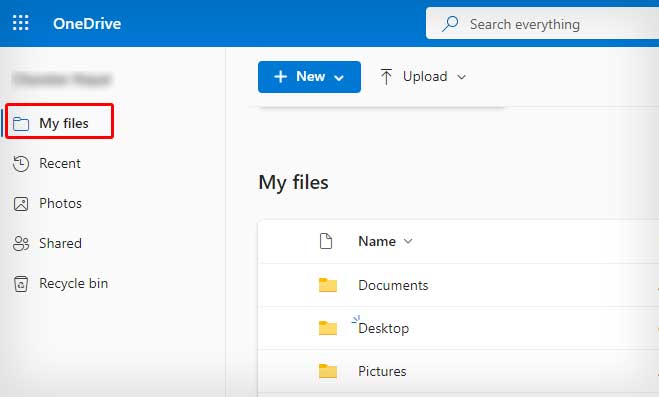Open the Desktop folder name link
Screen dimensions: 659x397
[383, 328]
